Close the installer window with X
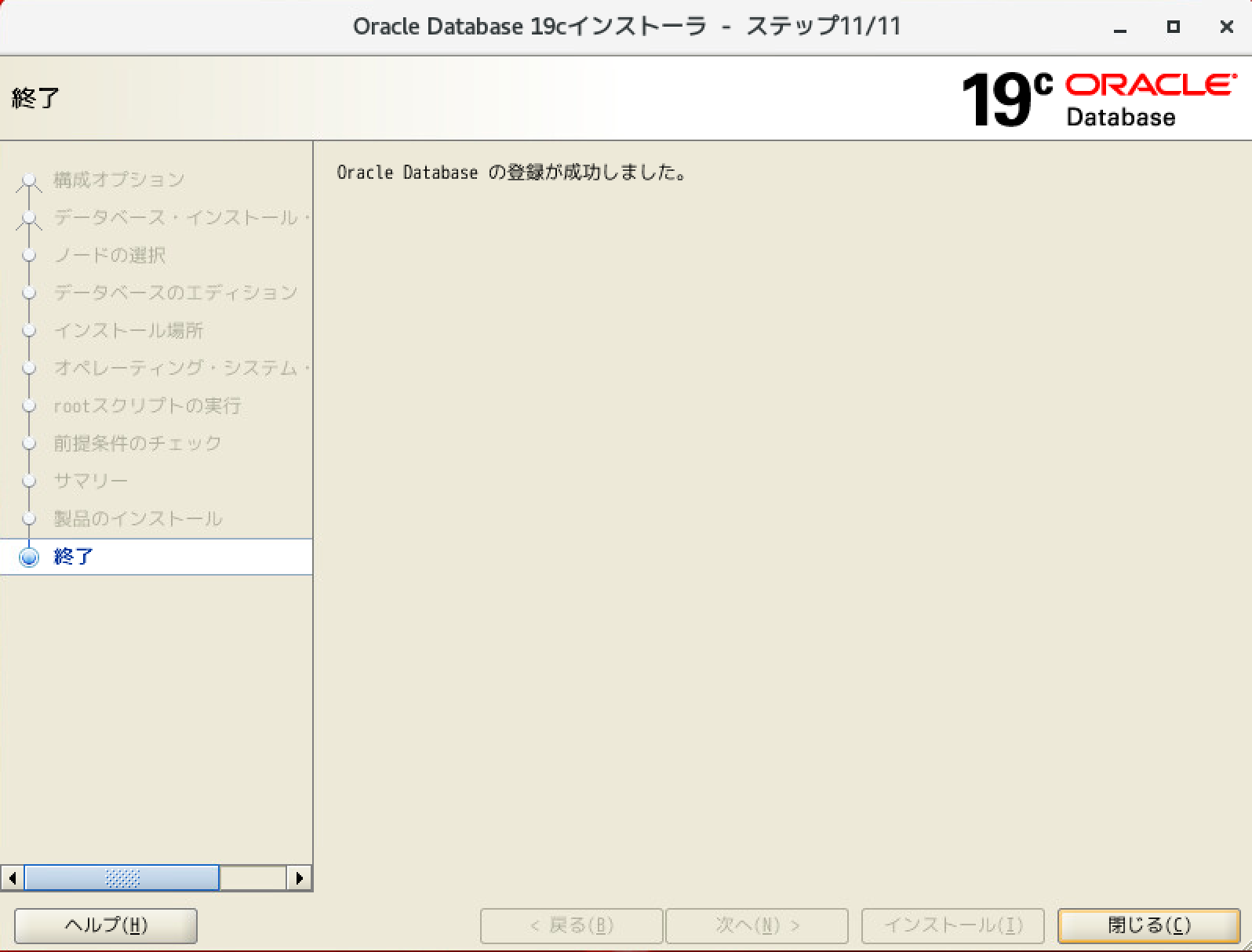Image resolution: width=1252 pixels, height=952 pixels. [1227, 27]
